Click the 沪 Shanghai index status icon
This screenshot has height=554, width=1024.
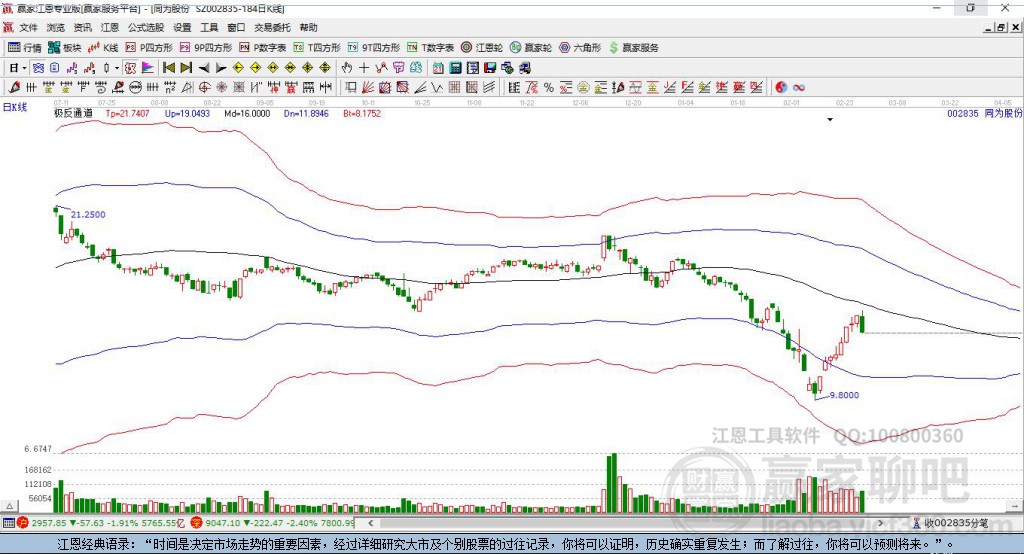pyautogui.click(x=23, y=523)
